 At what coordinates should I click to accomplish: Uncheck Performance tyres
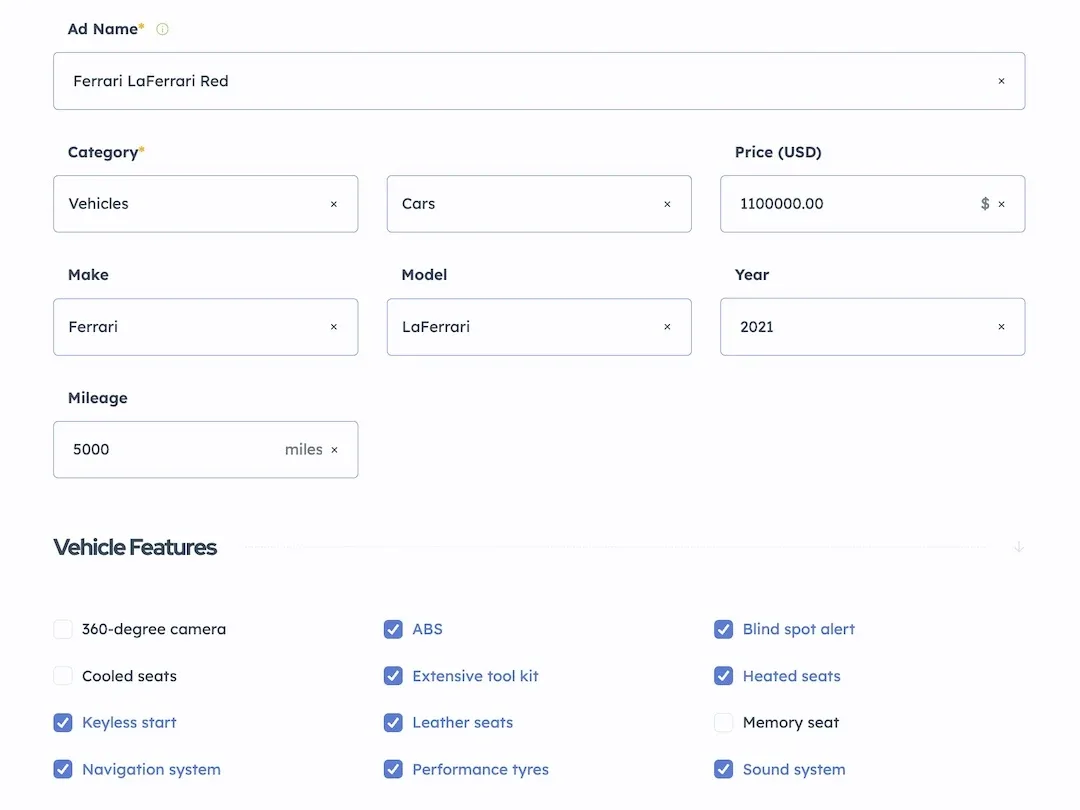coord(393,769)
